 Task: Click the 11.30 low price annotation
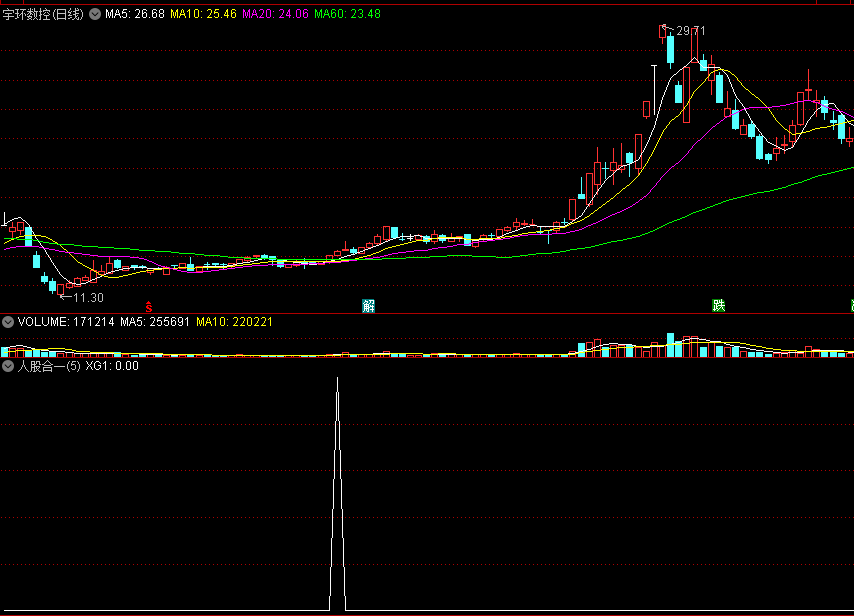[88, 297]
